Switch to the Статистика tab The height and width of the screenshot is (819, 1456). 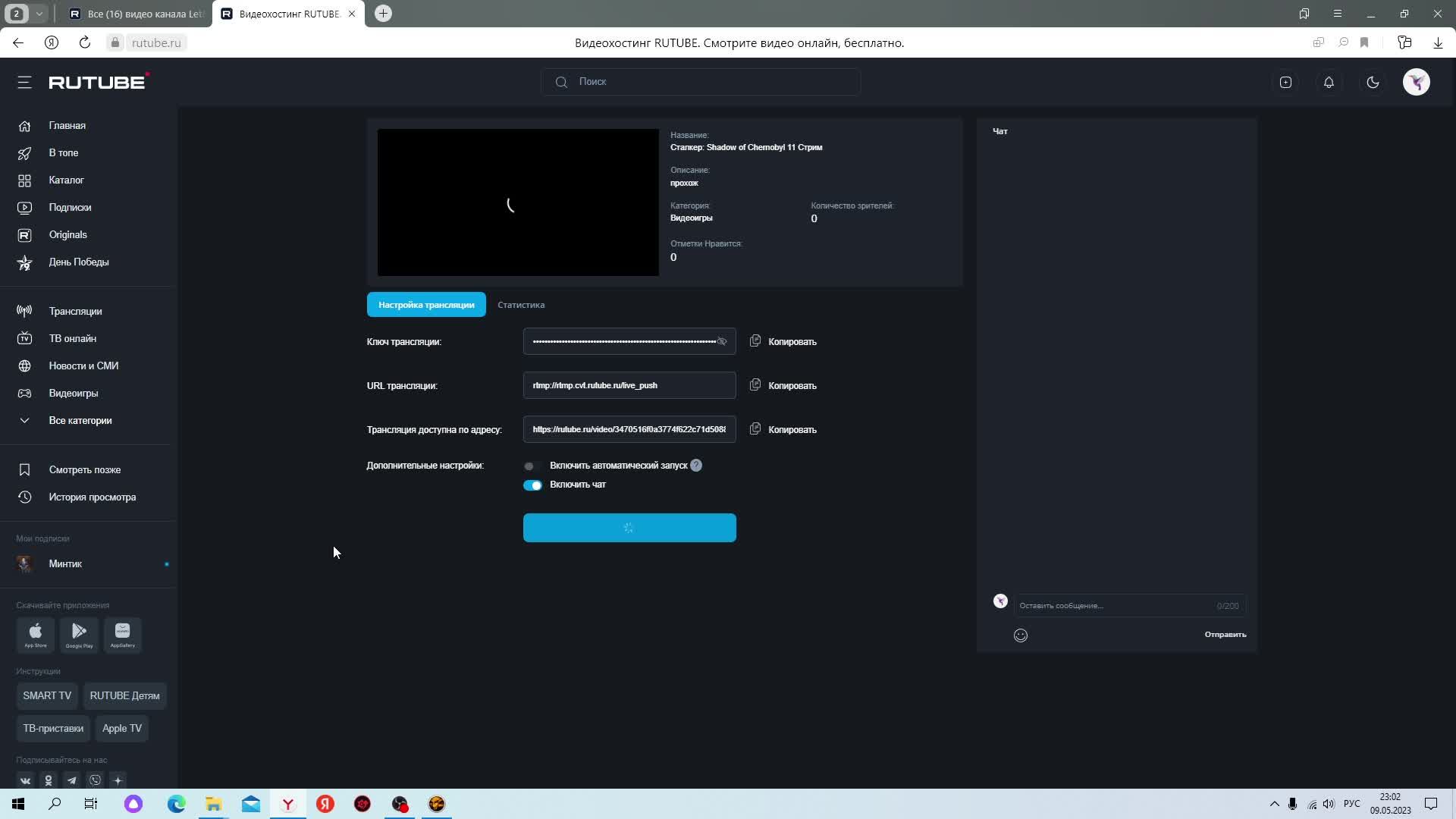point(521,305)
